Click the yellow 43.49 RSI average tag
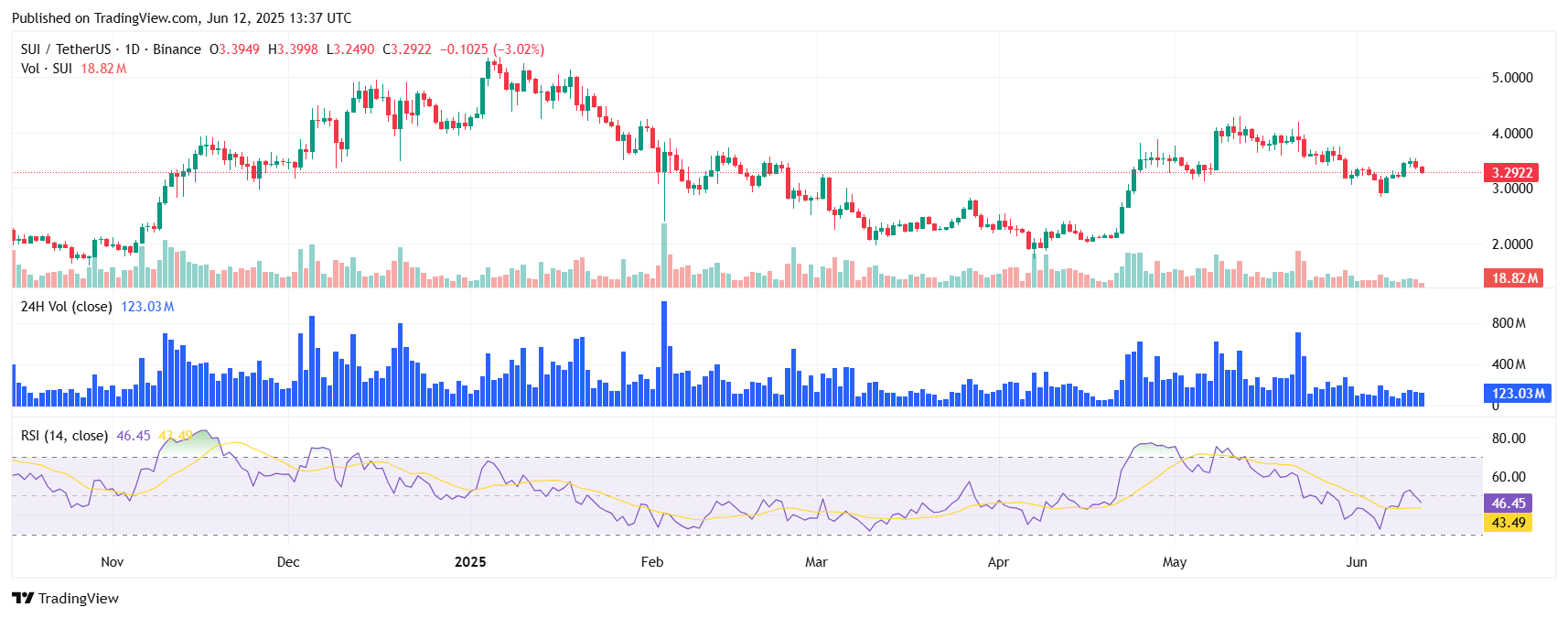This screenshot has height=618, width=1568. (x=1508, y=523)
